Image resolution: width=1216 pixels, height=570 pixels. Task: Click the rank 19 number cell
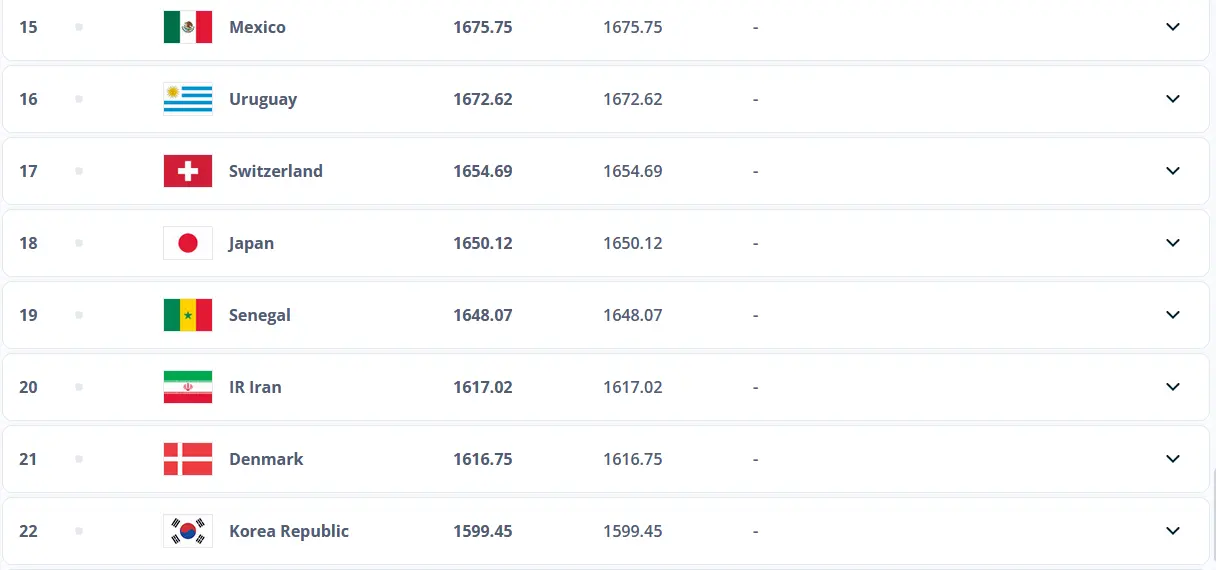[28, 315]
